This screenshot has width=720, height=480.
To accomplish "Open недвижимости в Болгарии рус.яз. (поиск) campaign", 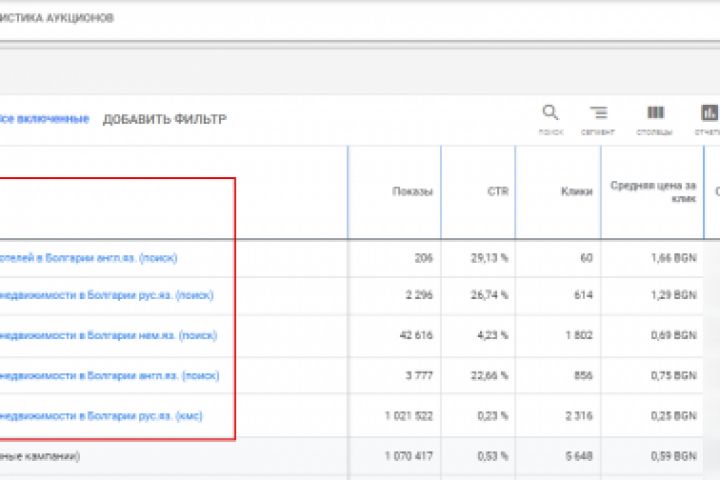I will coord(106,295).
